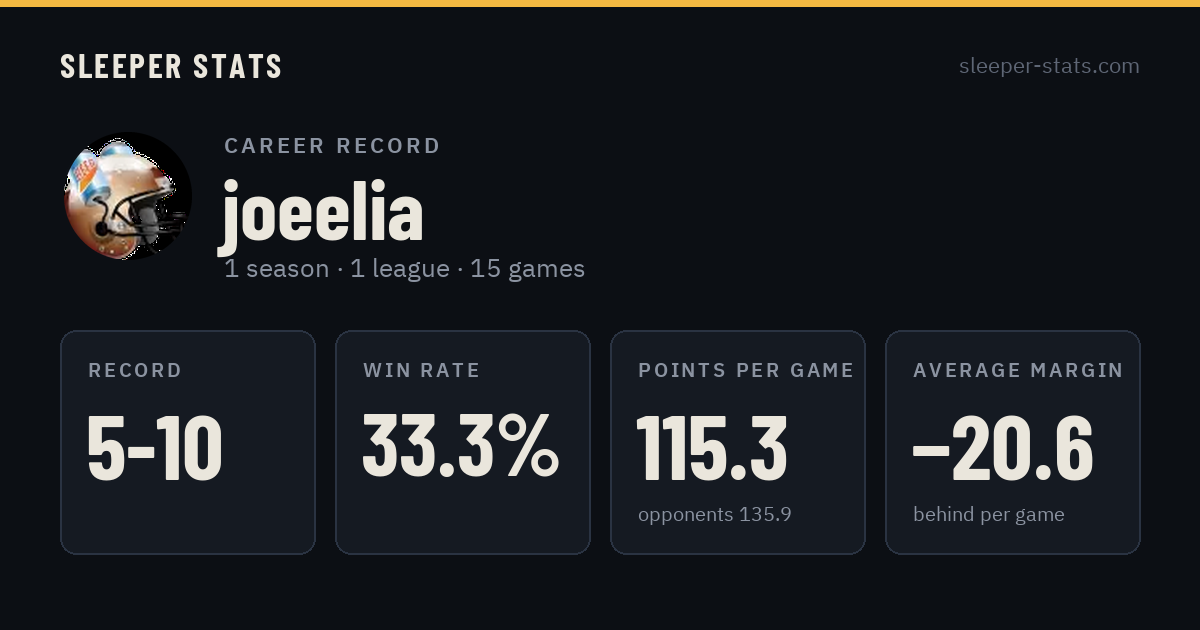Click the AVERAGE MARGIN label
Screen dimensions: 1200x630
[1018, 370]
